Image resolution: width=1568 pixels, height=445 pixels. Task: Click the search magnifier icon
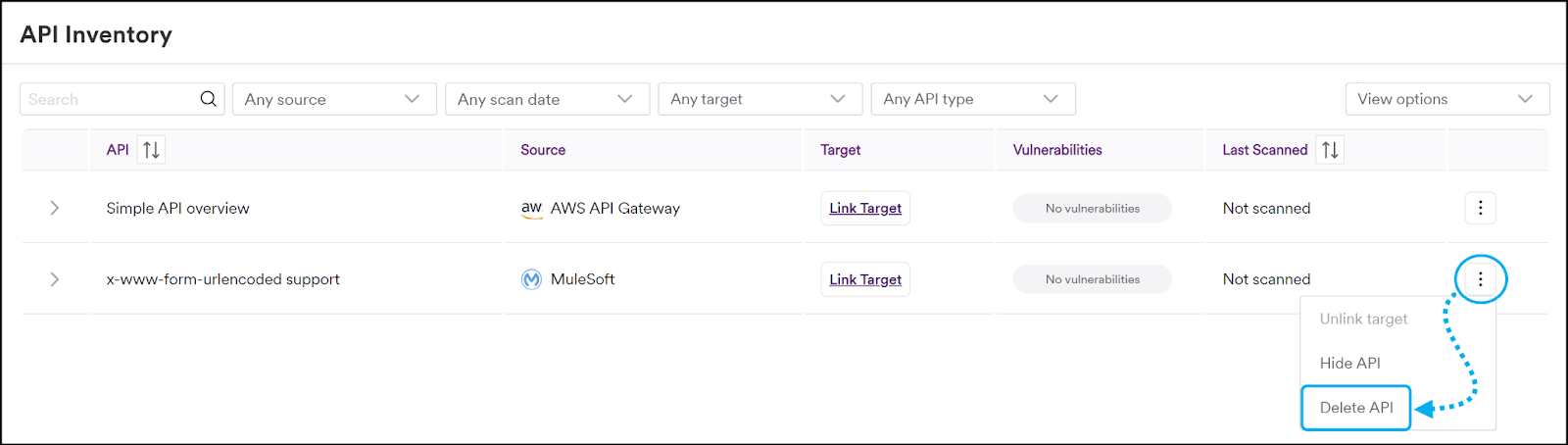click(208, 99)
